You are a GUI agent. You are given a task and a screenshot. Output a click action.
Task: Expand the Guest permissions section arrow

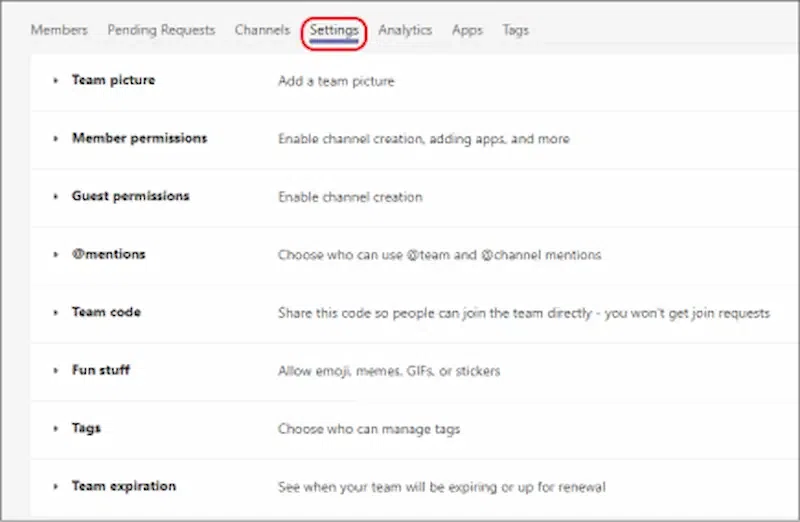click(56, 197)
